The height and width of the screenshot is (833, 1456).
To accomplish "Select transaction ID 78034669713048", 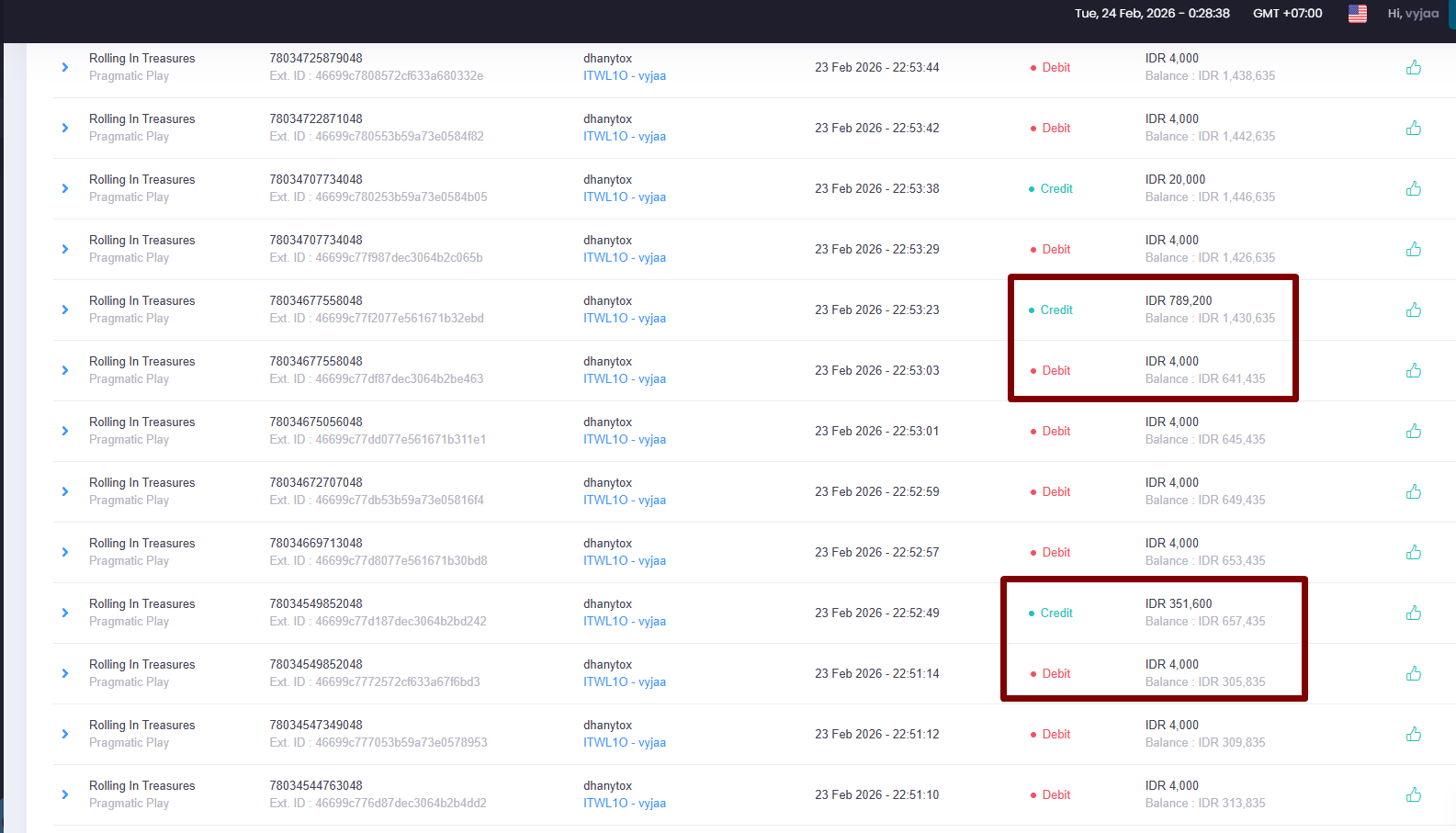I will (x=316, y=543).
